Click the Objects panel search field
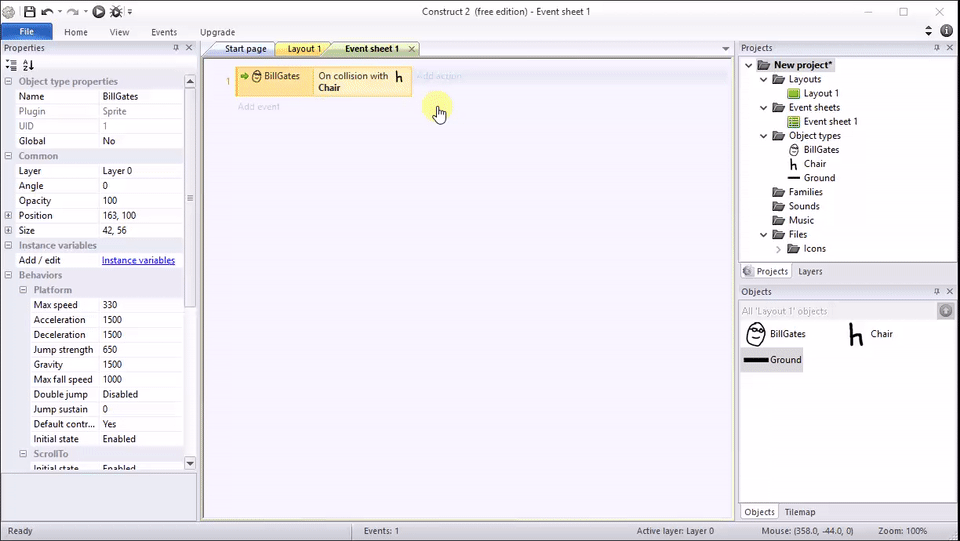This screenshot has width=960, height=541. tap(838, 311)
